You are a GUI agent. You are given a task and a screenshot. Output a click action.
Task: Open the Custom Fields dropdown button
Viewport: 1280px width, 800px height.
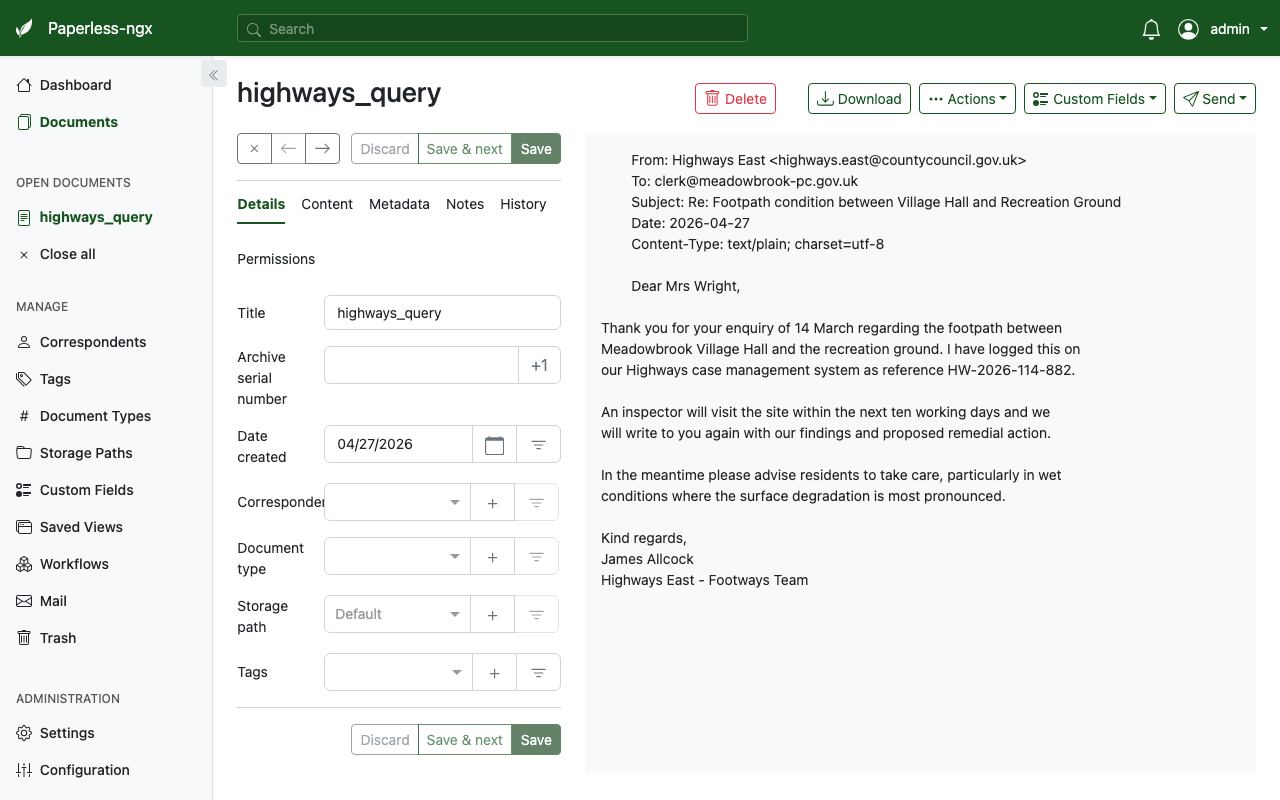(1094, 98)
